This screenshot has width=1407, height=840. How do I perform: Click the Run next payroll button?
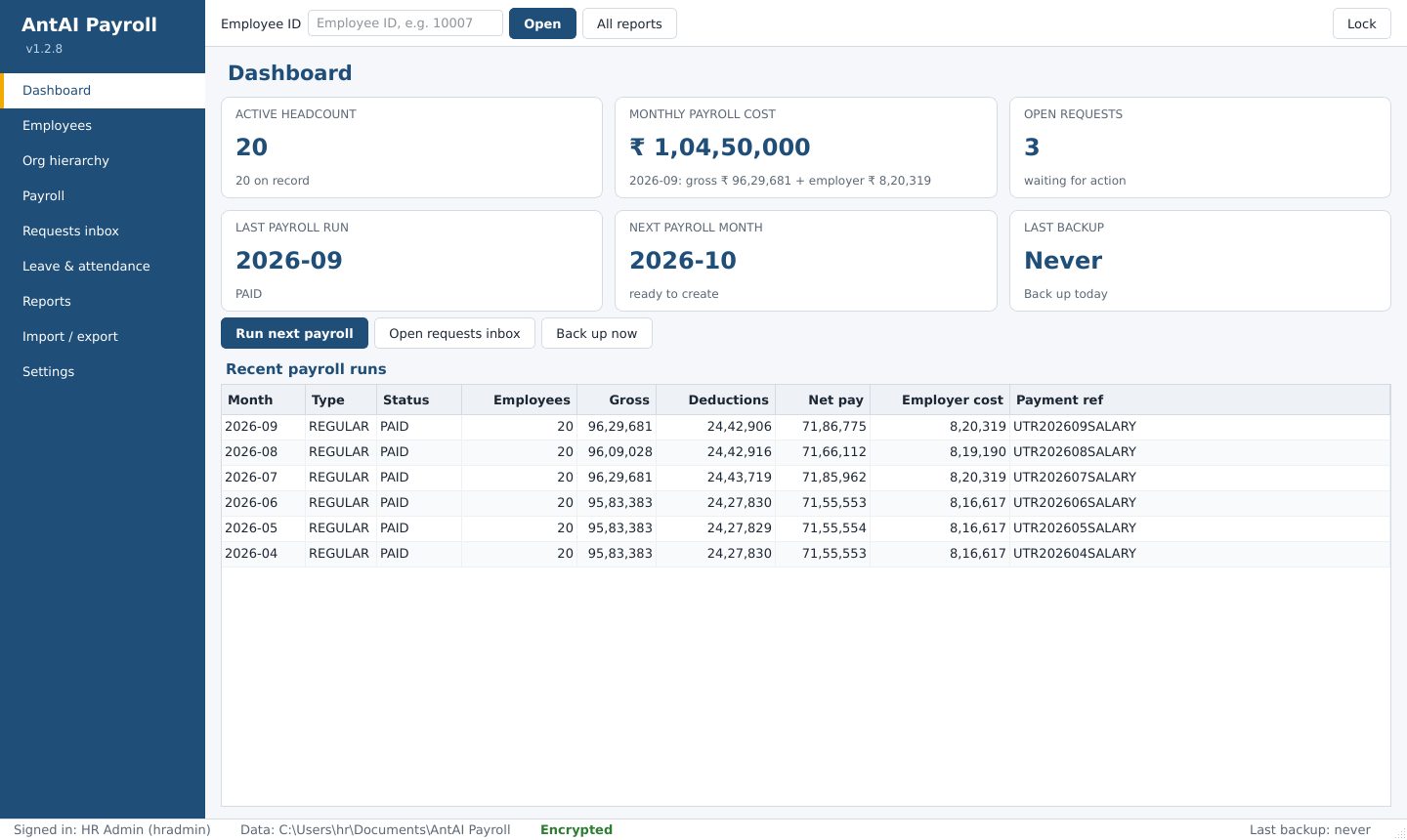294,333
